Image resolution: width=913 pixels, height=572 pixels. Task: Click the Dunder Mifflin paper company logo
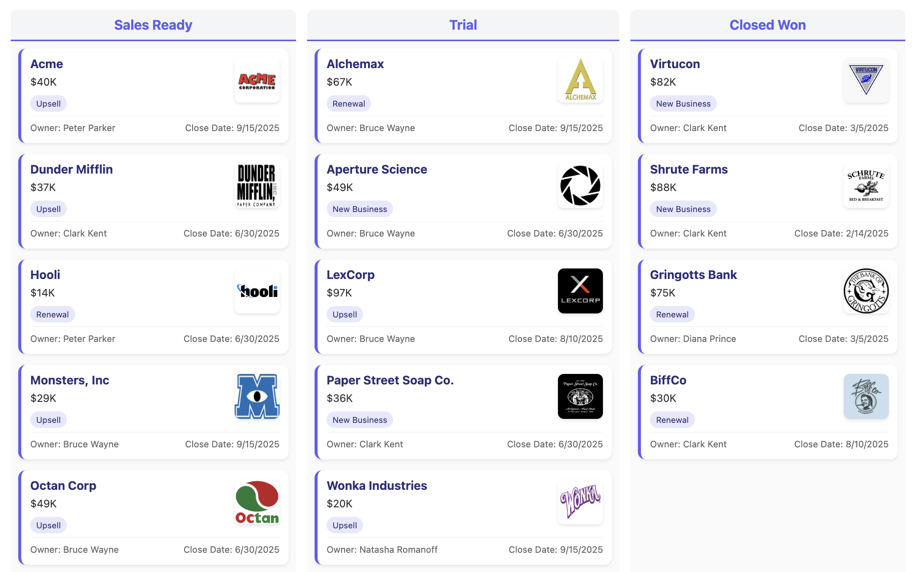[257, 186]
